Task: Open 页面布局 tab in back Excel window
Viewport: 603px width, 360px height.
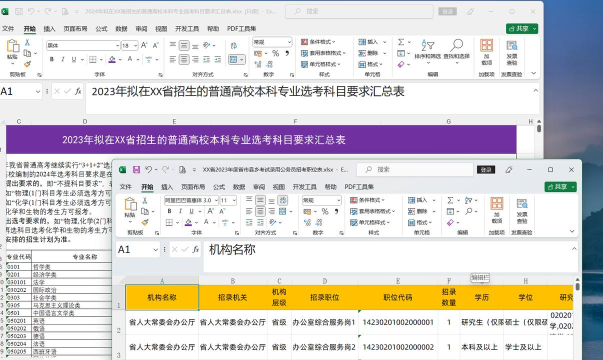Action: click(75, 29)
